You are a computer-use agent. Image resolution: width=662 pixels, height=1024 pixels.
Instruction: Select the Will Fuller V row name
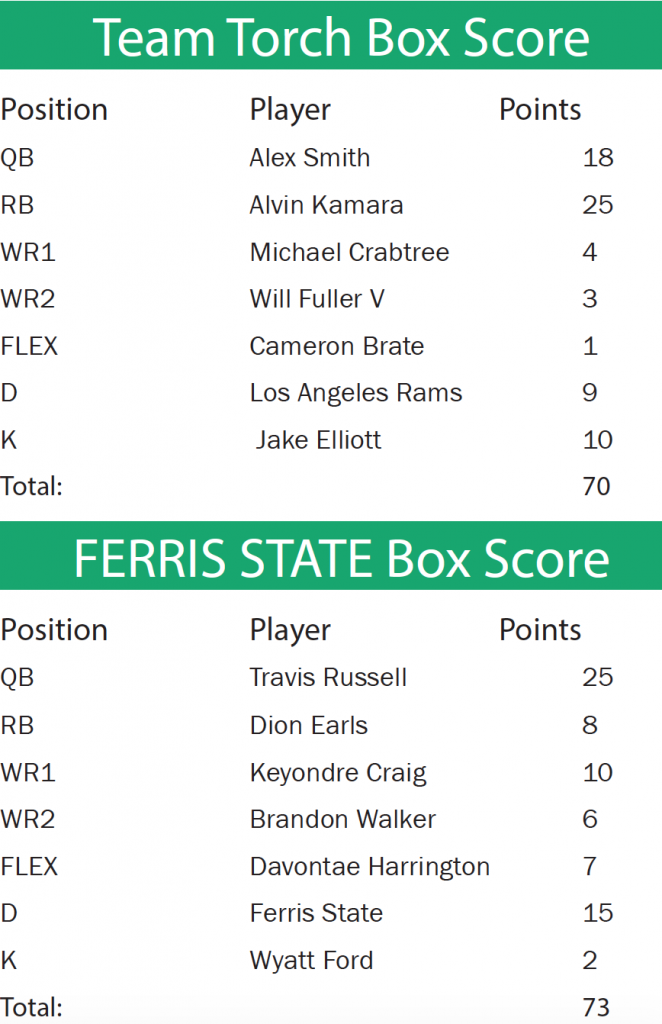pyautogui.click(x=317, y=299)
